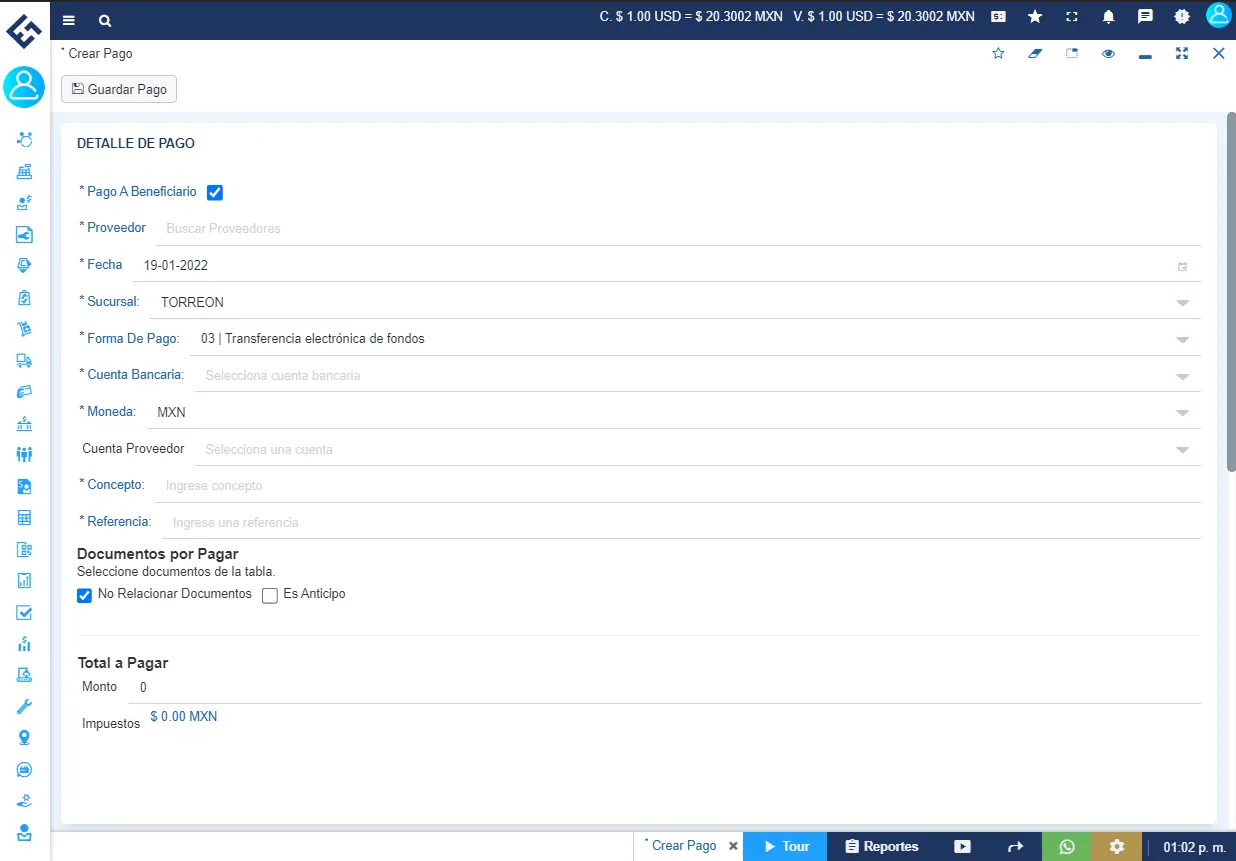Click the delivery truck icon in sidebar

25,360
